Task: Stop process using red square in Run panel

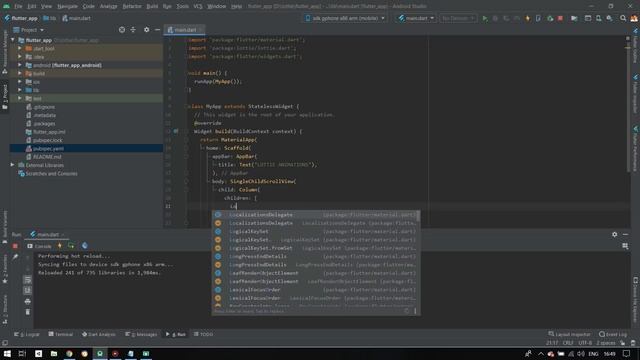Action: pos(15,246)
